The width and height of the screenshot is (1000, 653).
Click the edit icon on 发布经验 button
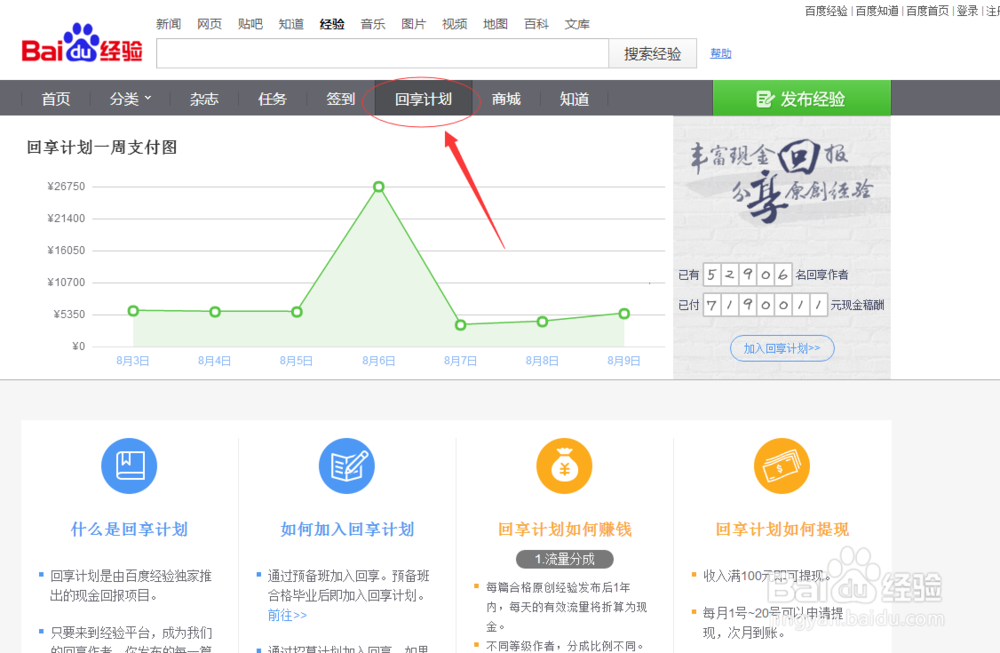(765, 99)
